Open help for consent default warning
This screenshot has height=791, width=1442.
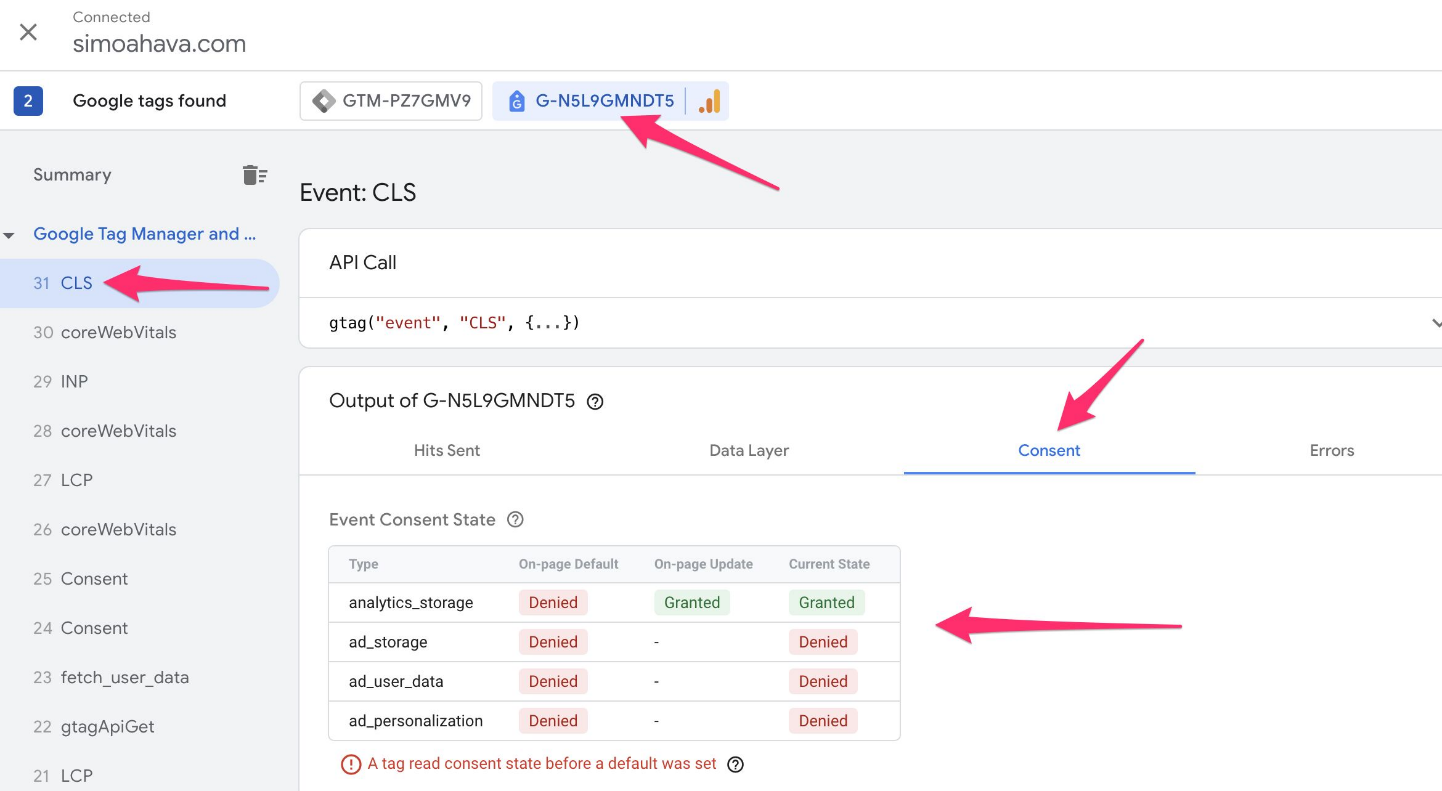[x=735, y=764]
